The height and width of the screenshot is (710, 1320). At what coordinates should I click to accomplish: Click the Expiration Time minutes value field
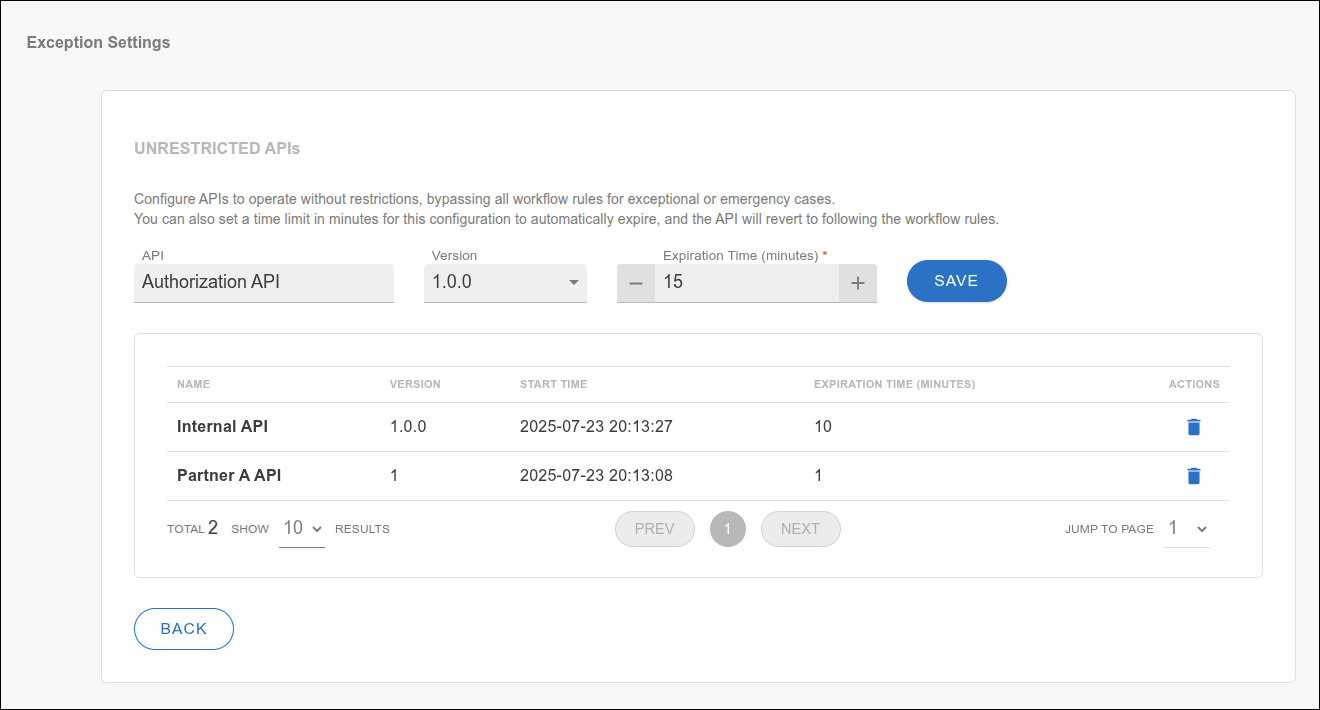(x=746, y=282)
